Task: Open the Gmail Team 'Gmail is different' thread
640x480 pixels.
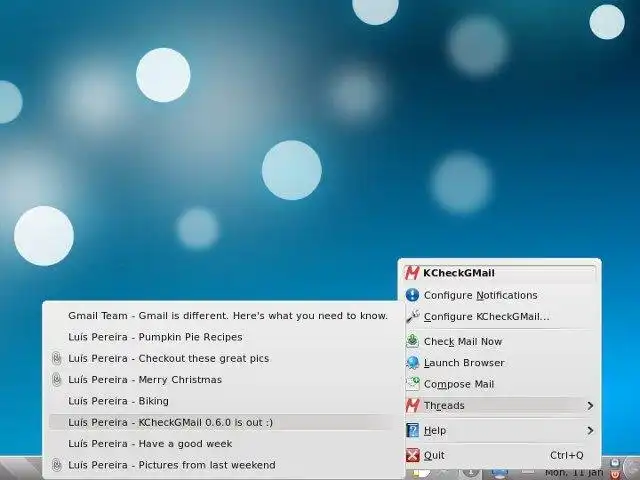Action: tap(222, 316)
